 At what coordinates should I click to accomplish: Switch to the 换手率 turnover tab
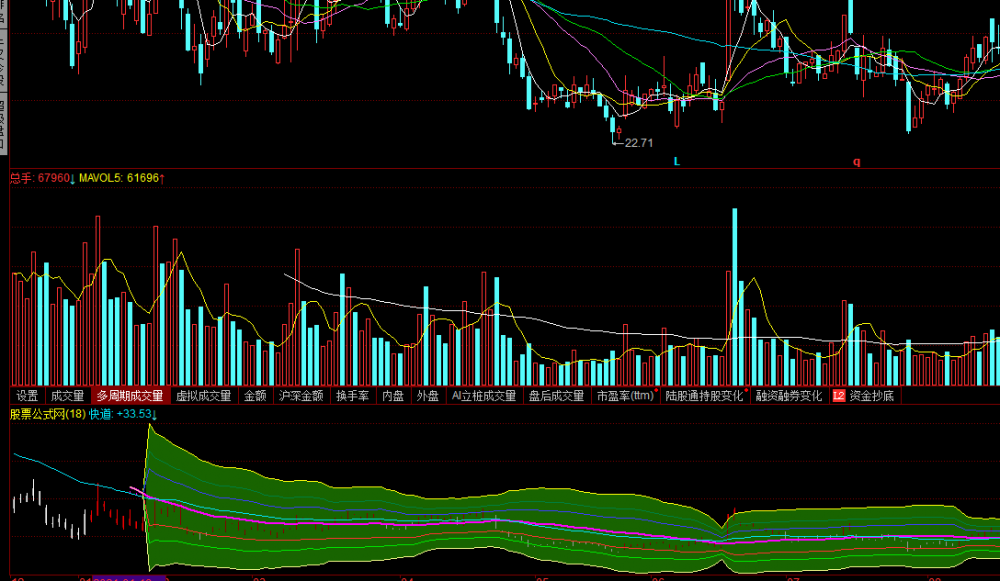[353, 396]
